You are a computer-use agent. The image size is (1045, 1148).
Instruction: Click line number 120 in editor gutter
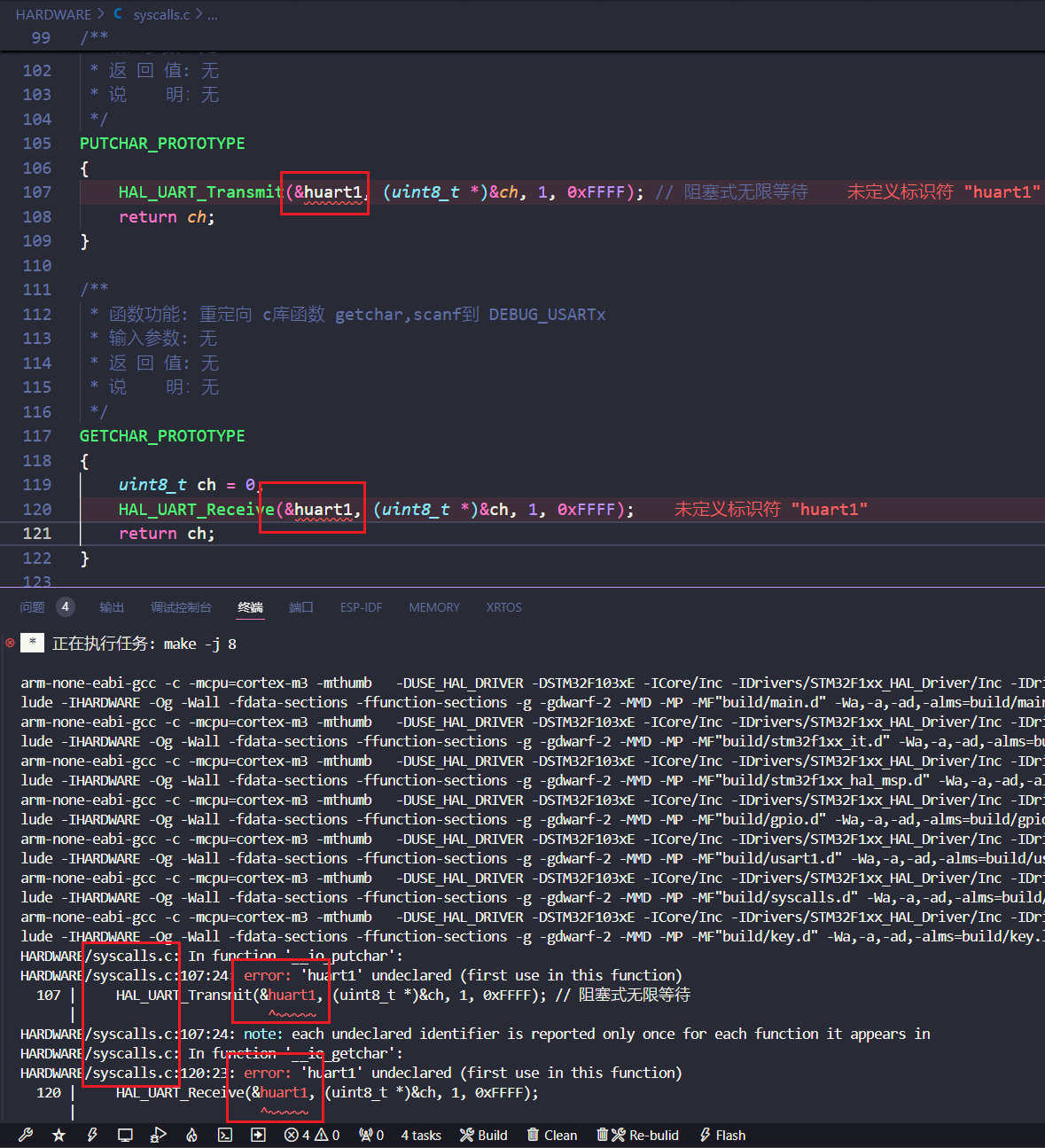coord(37,510)
